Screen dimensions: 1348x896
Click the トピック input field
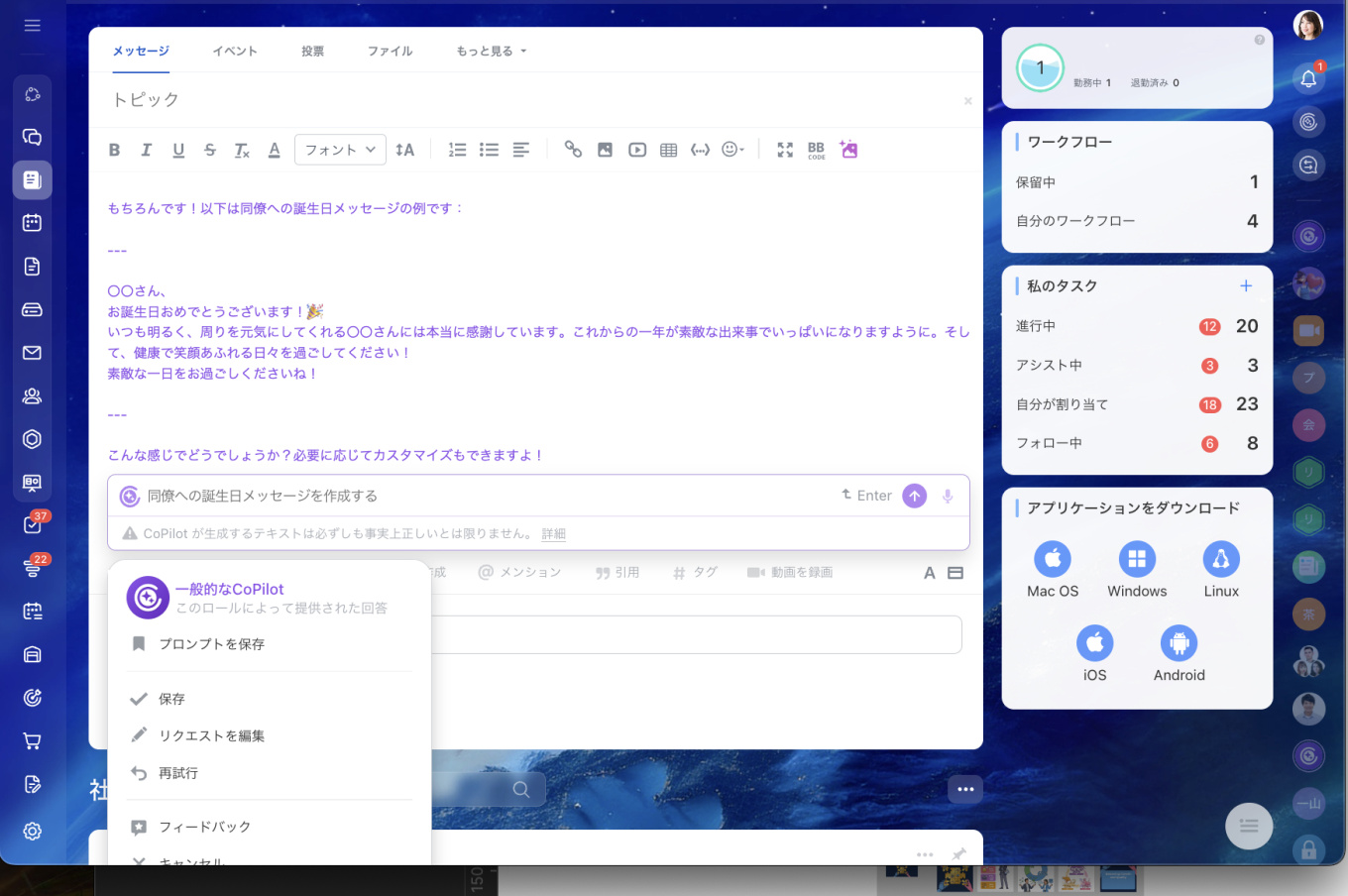396,99
